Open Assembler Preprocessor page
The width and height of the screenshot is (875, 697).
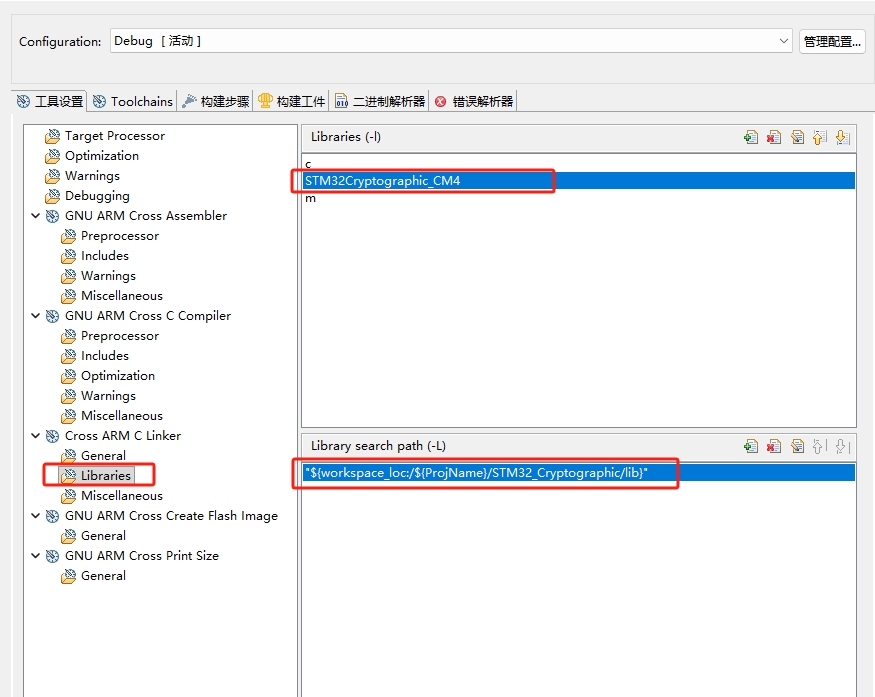click(119, 236)
